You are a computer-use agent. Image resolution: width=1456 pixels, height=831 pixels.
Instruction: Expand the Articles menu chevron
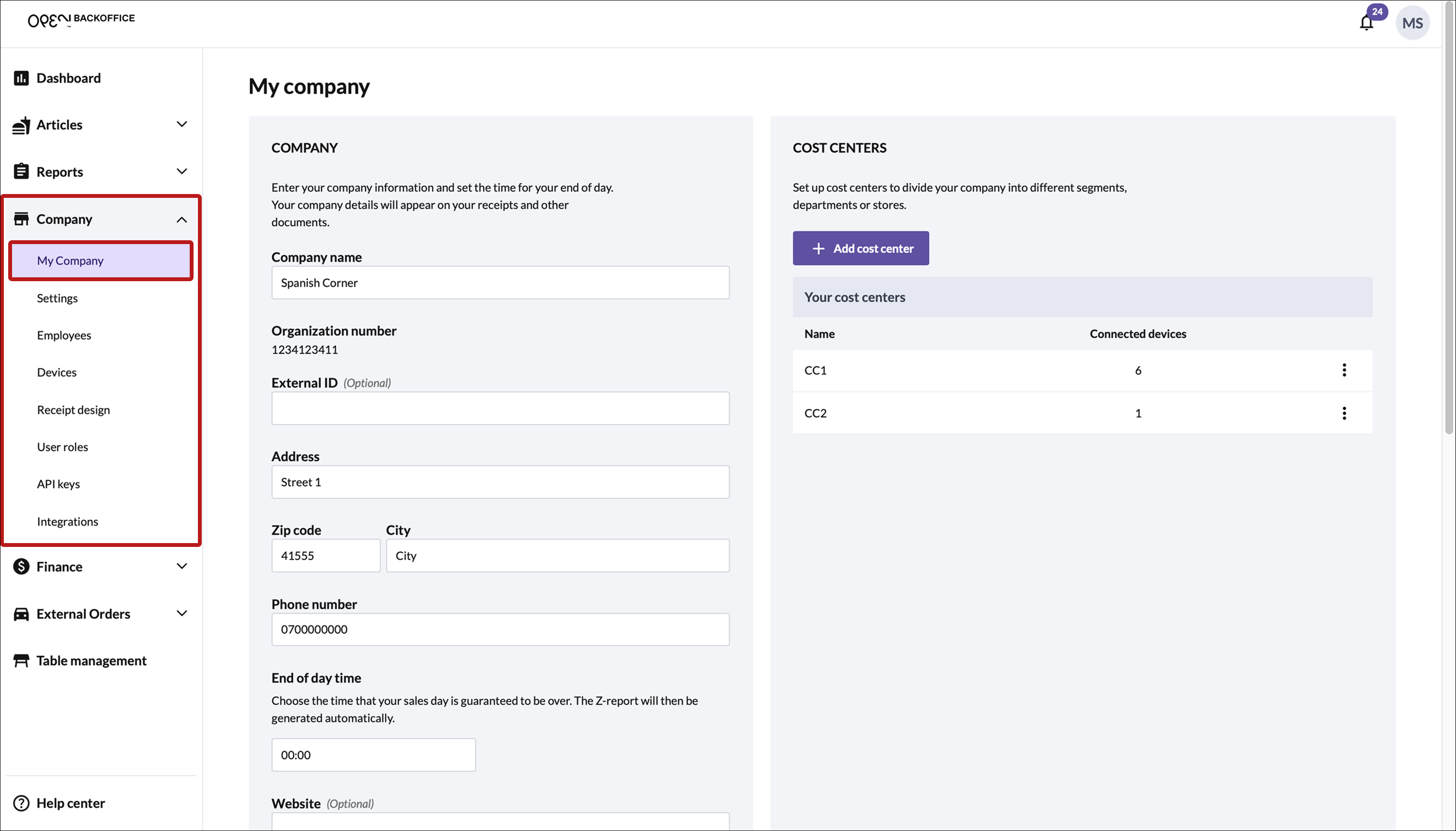182,124
